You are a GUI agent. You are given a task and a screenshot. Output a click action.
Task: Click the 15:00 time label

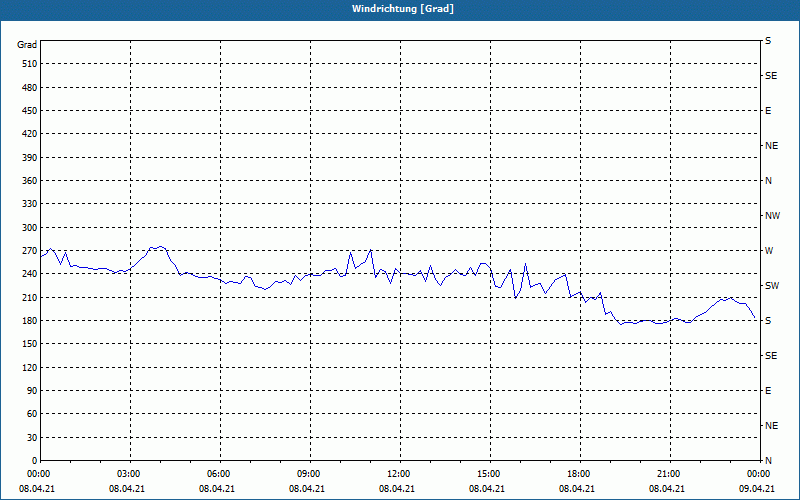(x=488, y=474)
